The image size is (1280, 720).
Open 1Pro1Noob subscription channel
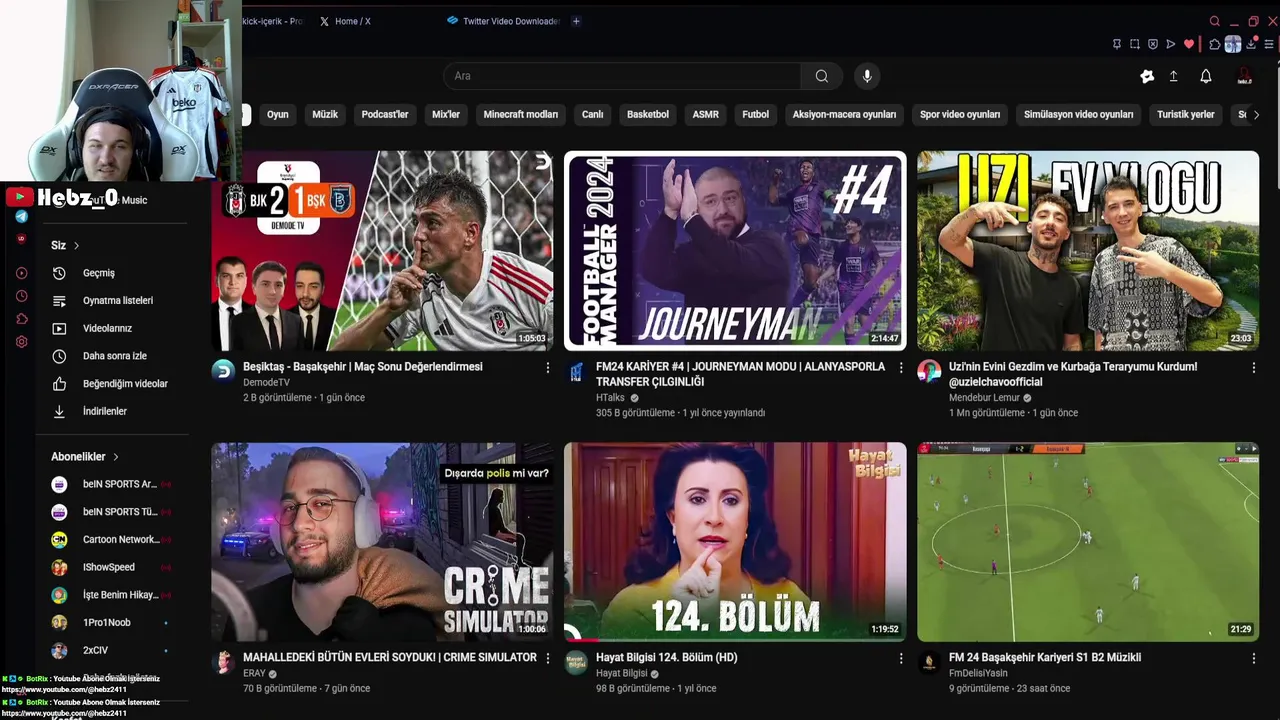coord(112,623)
